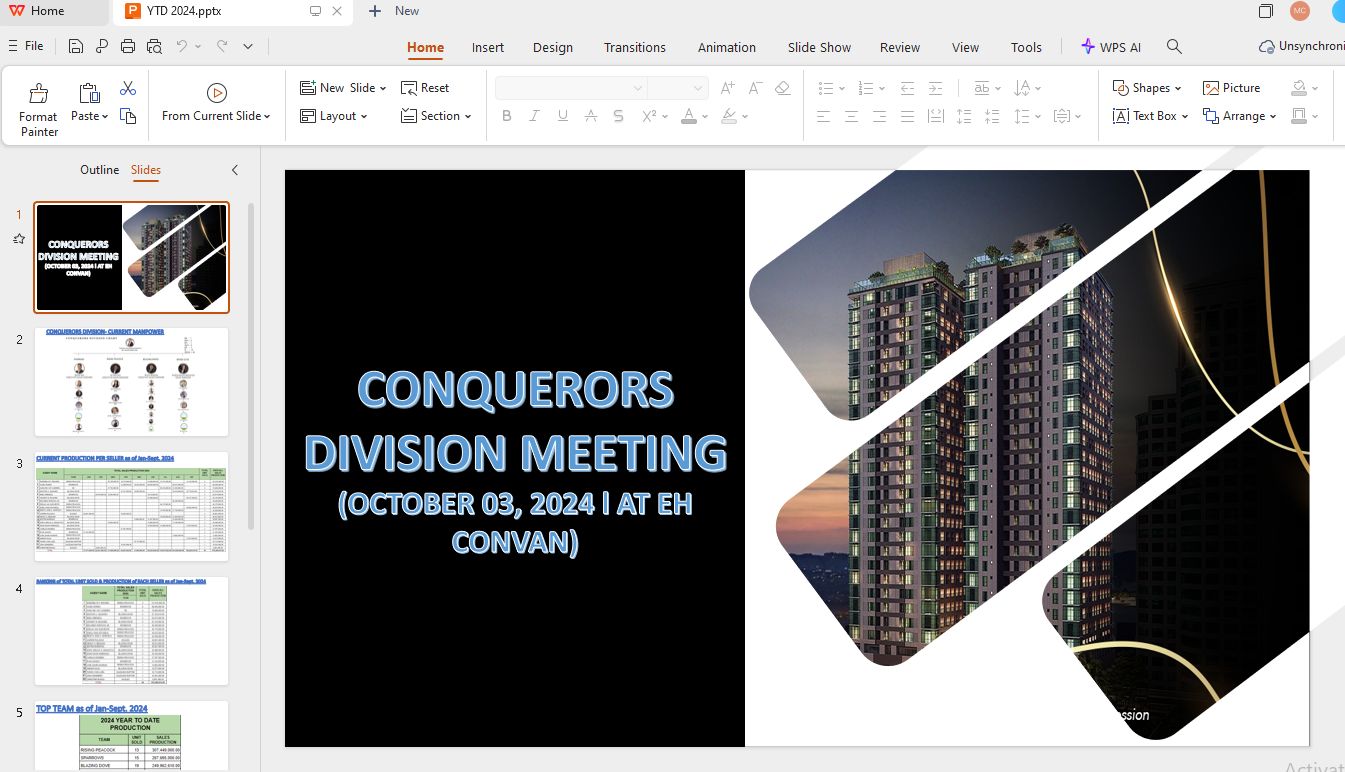1345x772 pixels.
Task: Open WPS AI assistant
Action: (x=1111, y=47)
